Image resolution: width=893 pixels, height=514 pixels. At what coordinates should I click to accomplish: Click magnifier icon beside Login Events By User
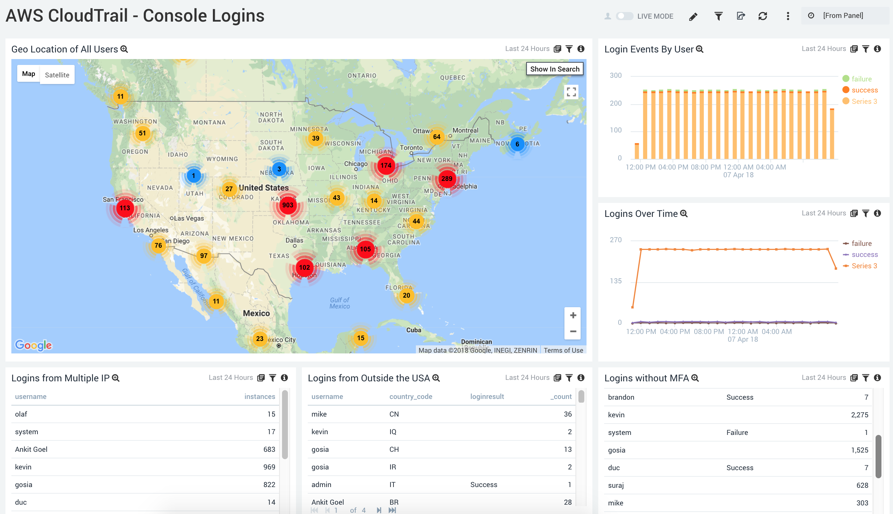[699, 50]
